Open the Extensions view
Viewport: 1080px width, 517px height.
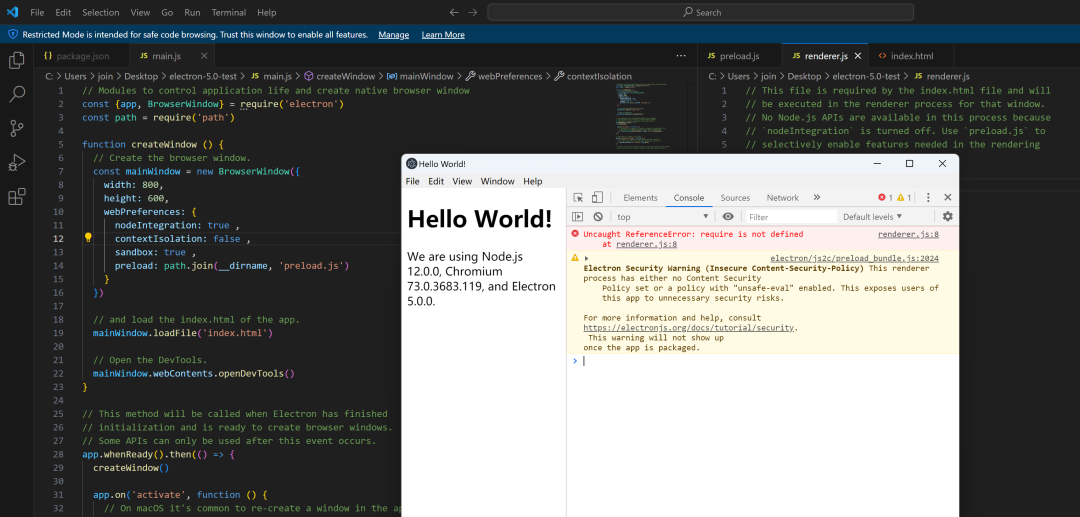tap(16, 196)
